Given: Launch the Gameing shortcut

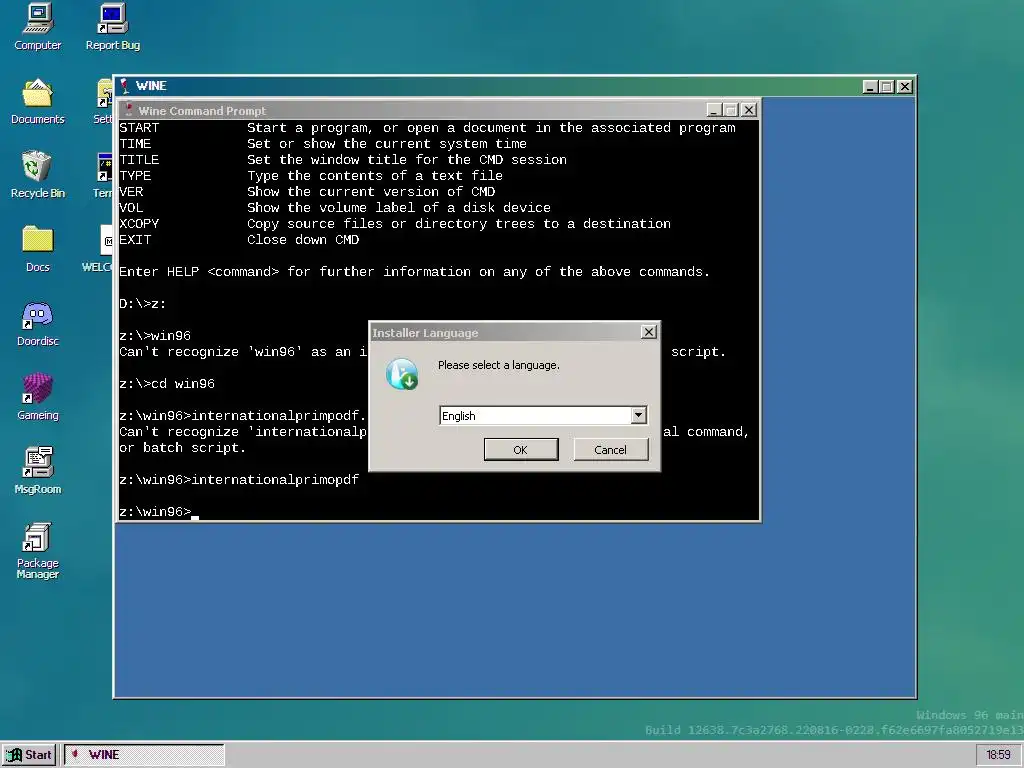Looking at the screenshot, I should (x=37, y=397).
